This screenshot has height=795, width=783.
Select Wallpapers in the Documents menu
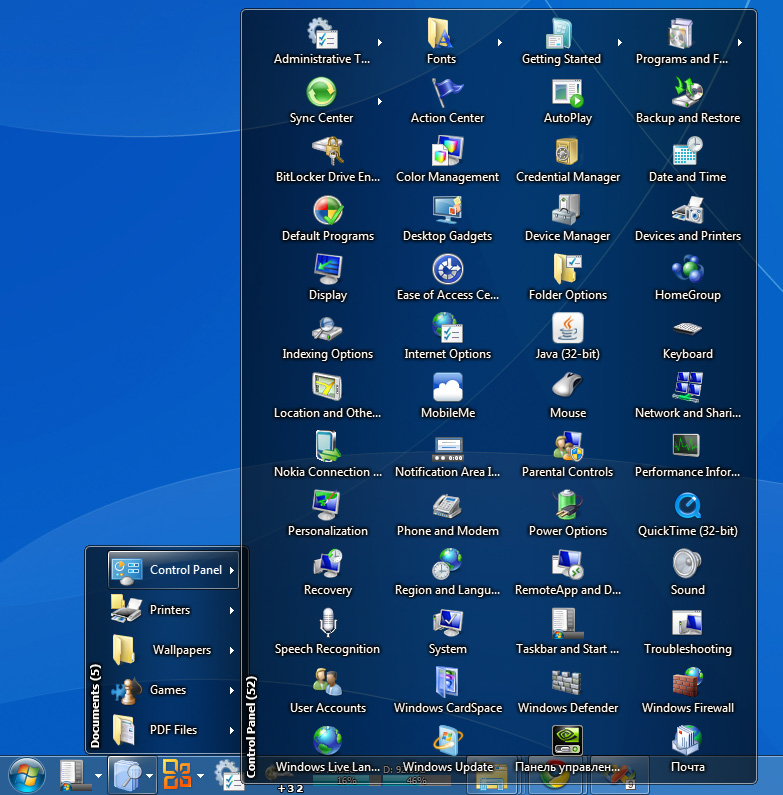point(181,650)
